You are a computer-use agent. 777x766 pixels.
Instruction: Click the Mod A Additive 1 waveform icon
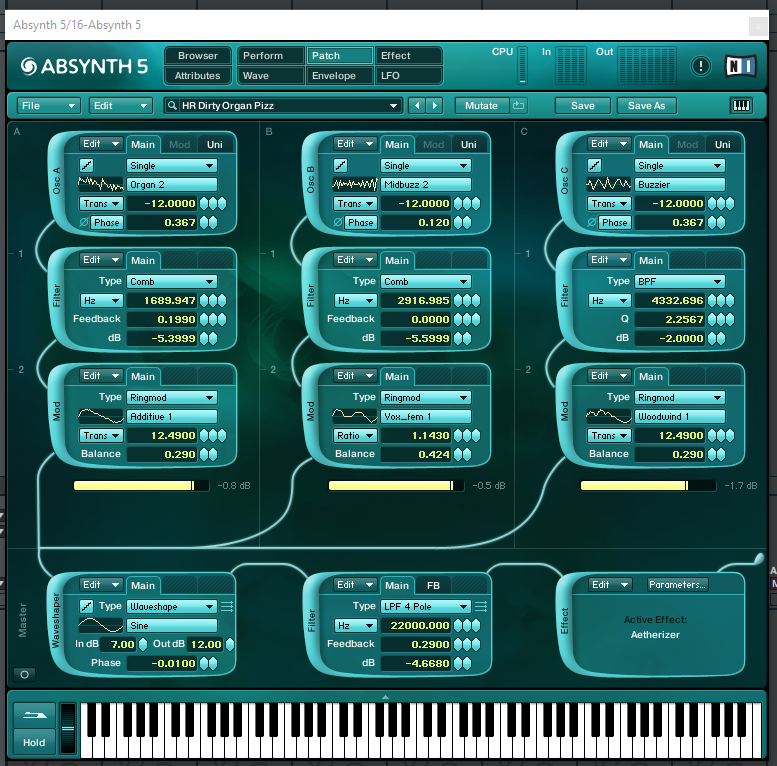pyautogui.click(x=101, y=416)
